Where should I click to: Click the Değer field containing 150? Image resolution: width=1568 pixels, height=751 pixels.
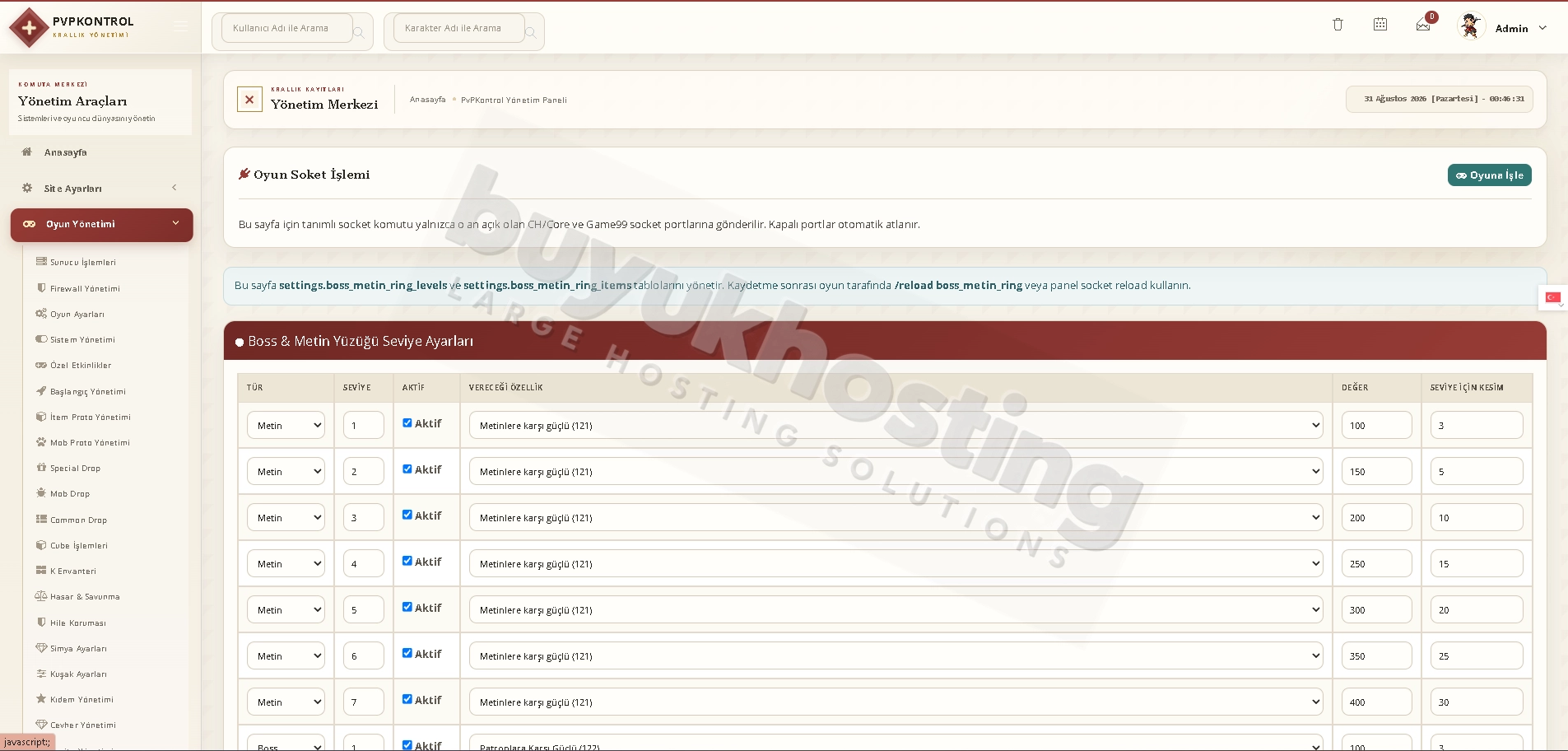pos(1377,471)
